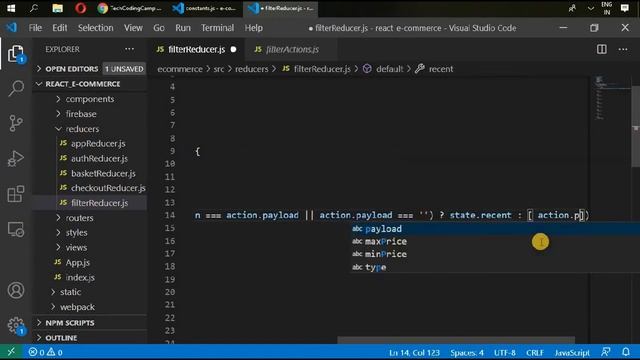The height and width of the screenshot is (360, 640).
Task: Choose the maxPrice autocomplete suggestion
Action: pyautogui.click(x=495, y=242)
